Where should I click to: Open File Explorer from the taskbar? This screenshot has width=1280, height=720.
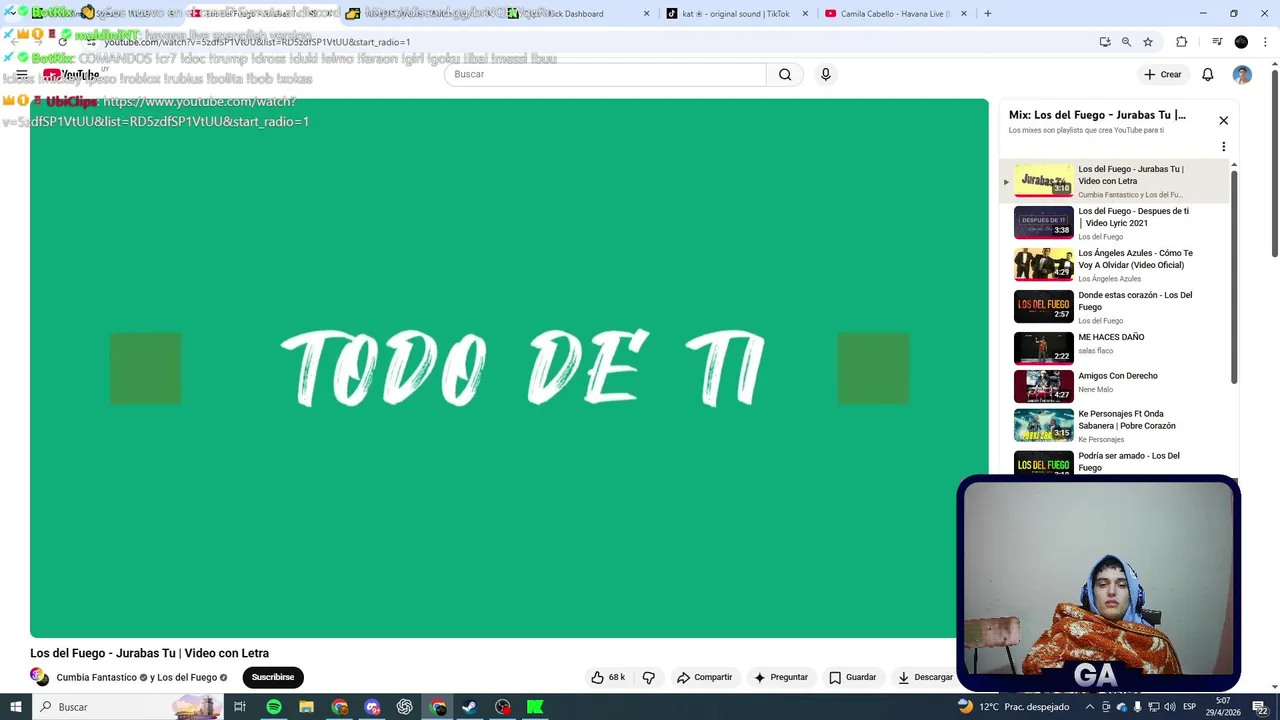pyautogui.click(x=307, y=706)
